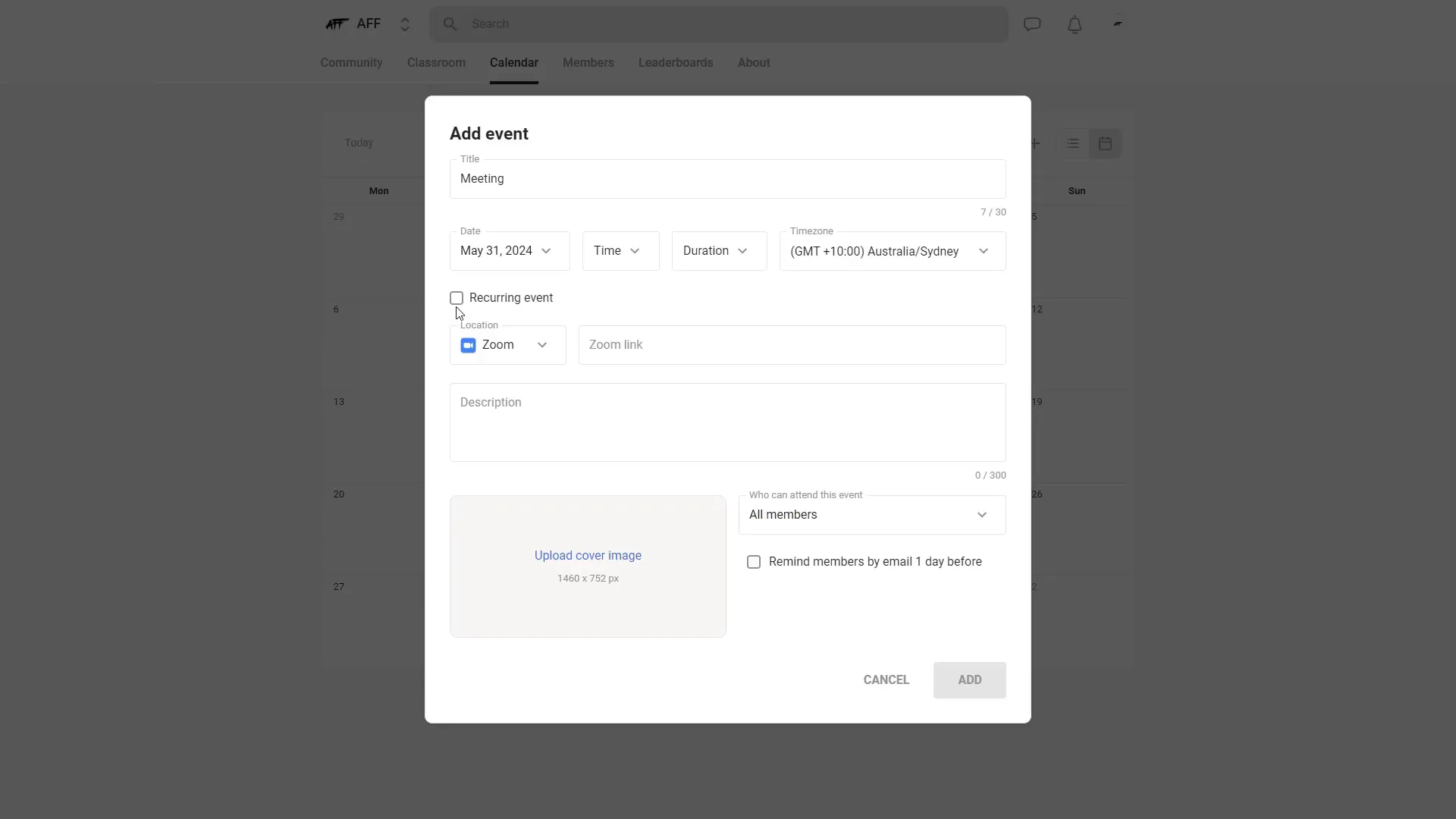The height and width of the screenshot is (819, 1456).
Task: Click the Upload cover image link
Action: tap(588, 556)
